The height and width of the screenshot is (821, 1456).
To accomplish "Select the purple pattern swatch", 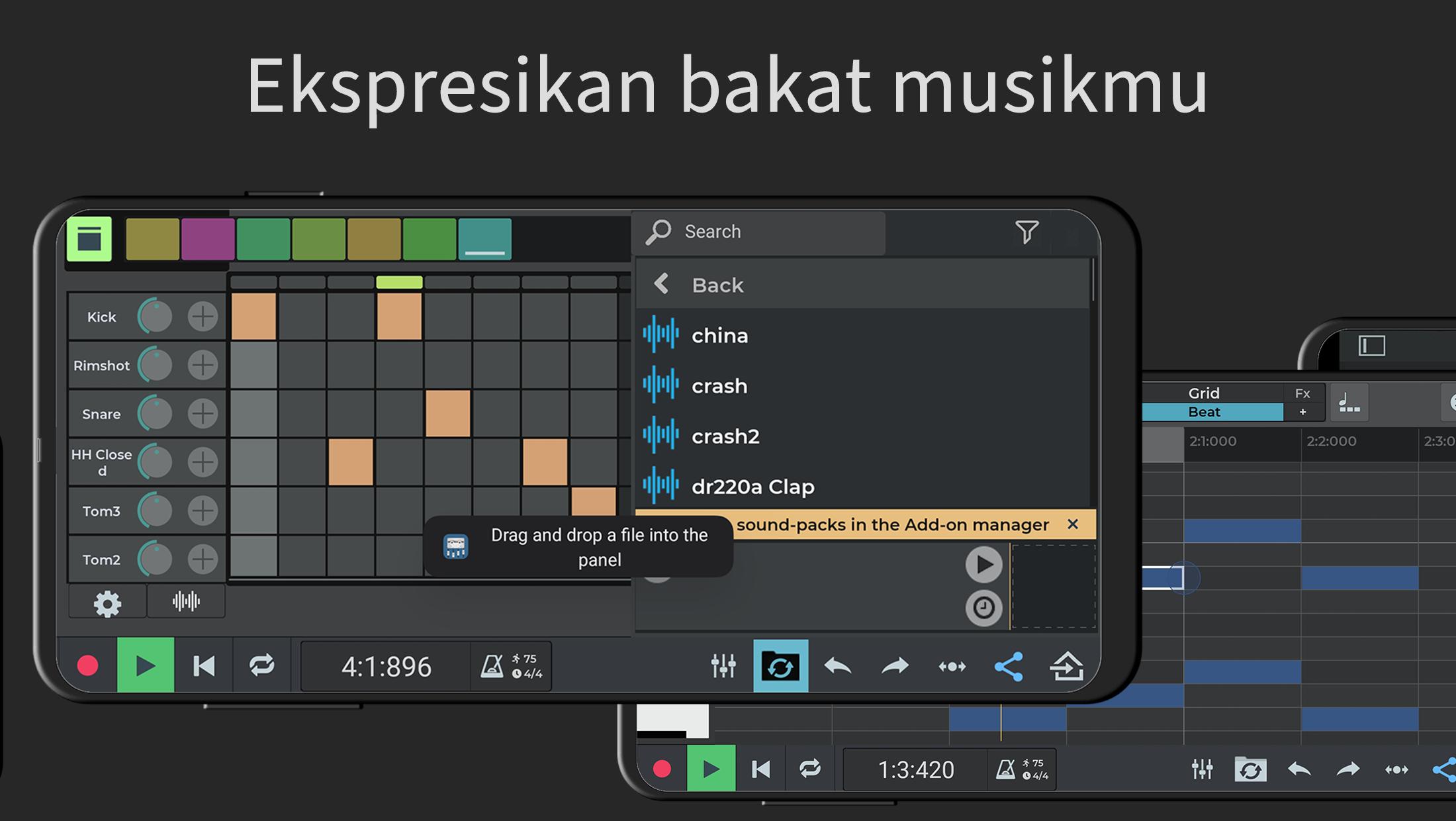I will point(208,239).
